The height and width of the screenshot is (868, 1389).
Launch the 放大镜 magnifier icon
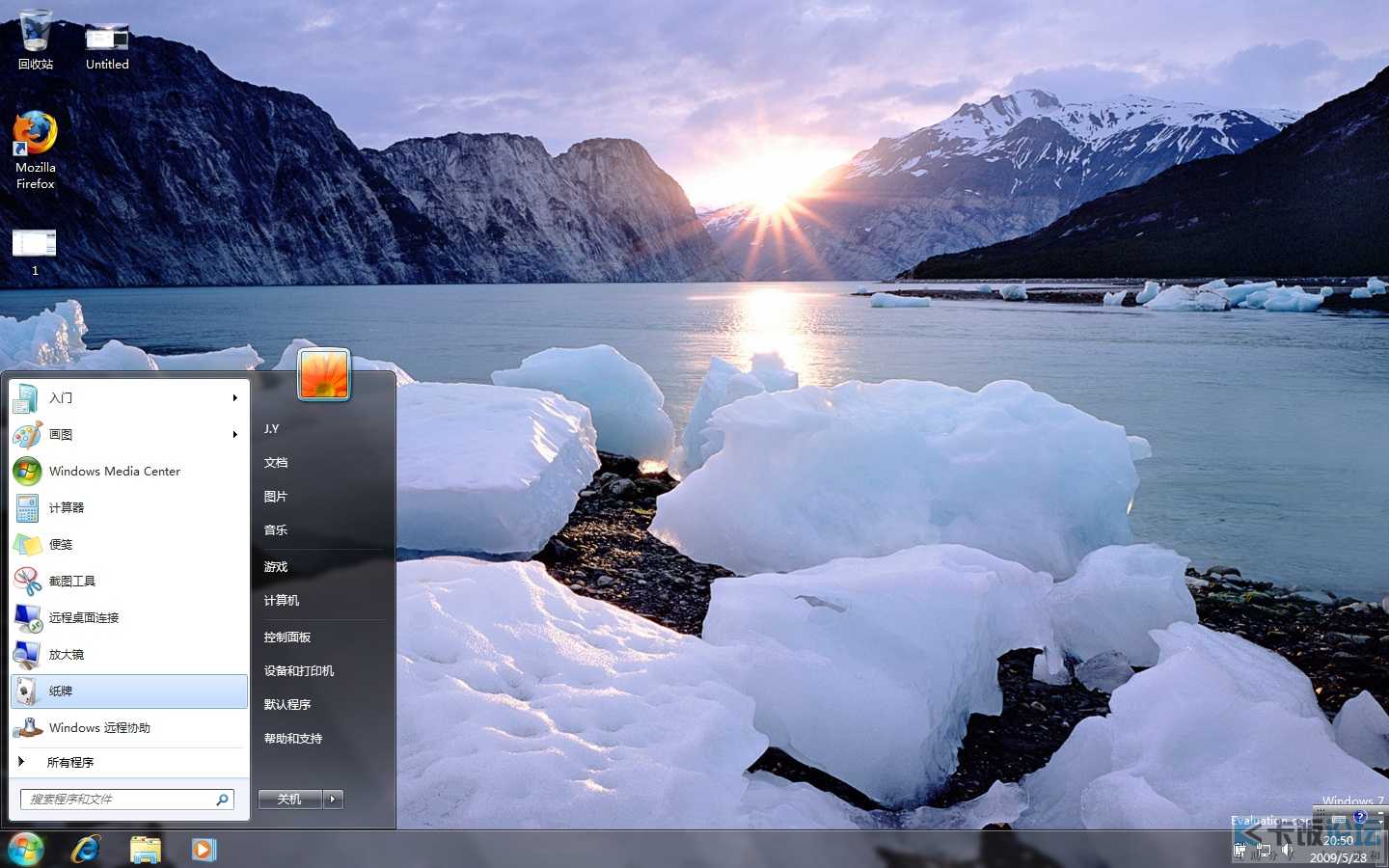(x=26, y=654)
